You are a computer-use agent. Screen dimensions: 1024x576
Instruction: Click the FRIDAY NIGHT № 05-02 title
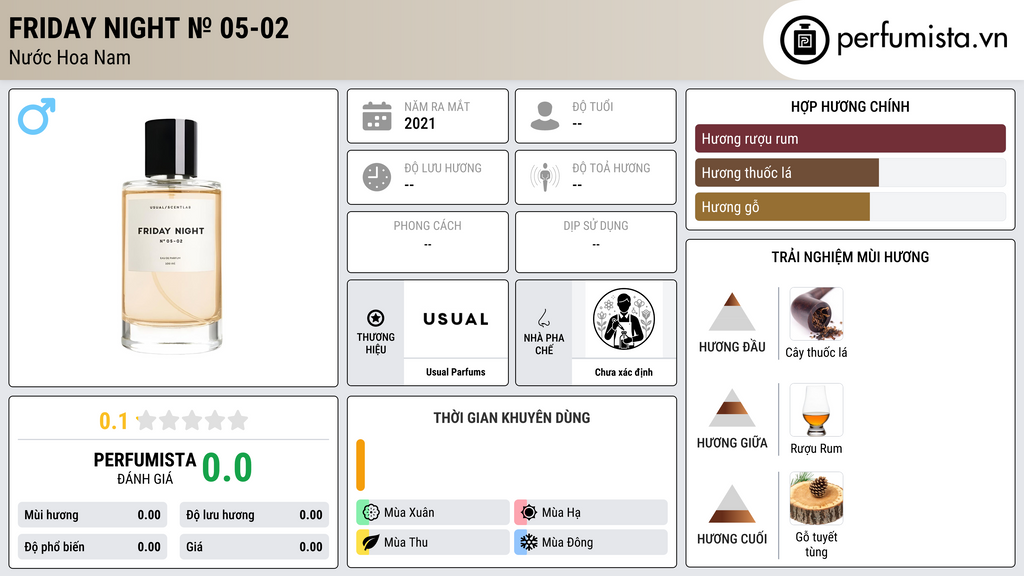(x=148, y=28)
